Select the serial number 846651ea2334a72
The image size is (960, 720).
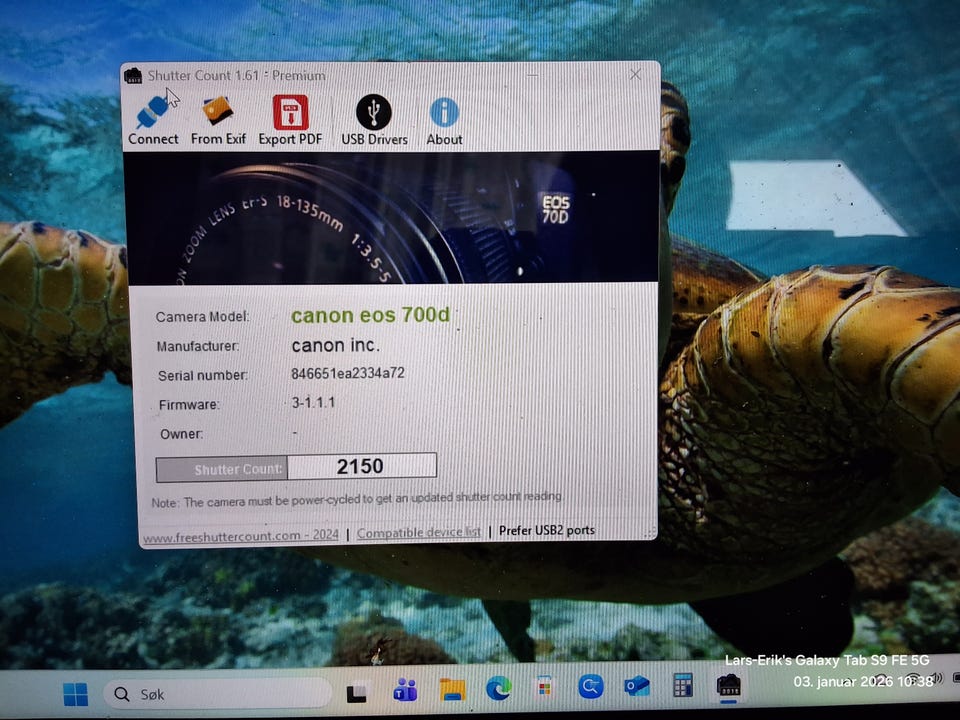(x=347, y=373)
